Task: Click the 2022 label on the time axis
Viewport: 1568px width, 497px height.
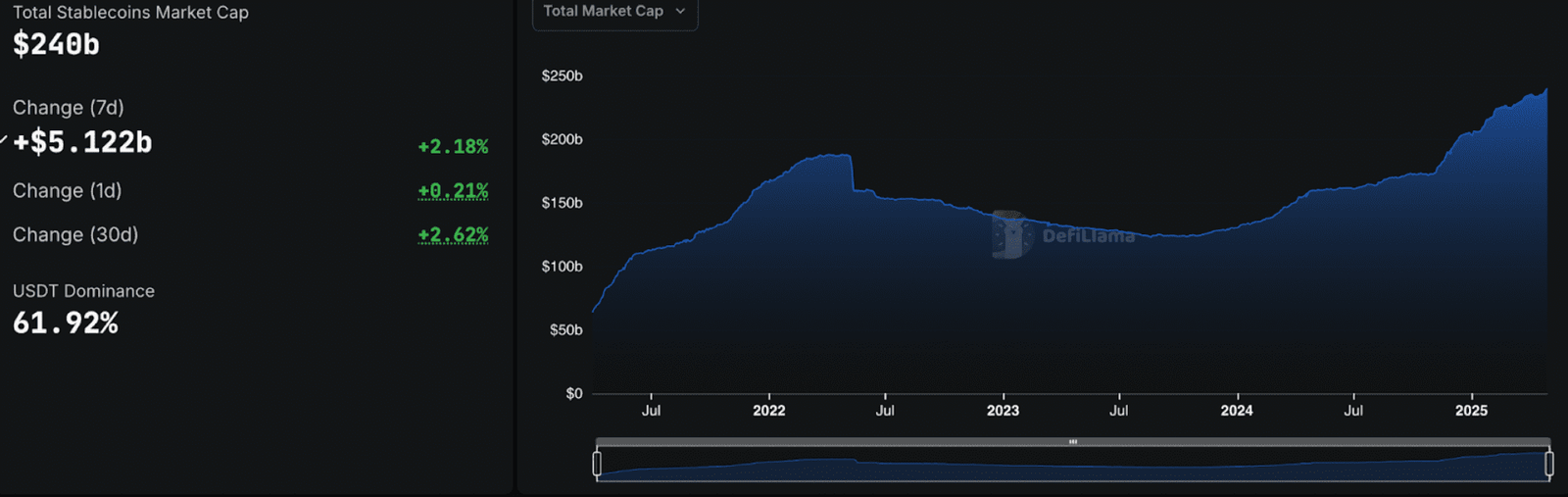Action: [768, 411]
